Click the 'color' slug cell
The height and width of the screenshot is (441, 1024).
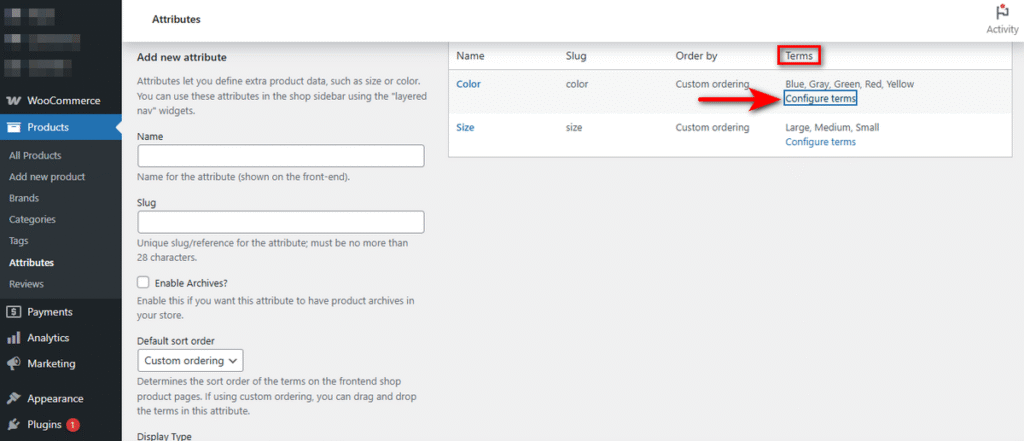coord(577,84)
